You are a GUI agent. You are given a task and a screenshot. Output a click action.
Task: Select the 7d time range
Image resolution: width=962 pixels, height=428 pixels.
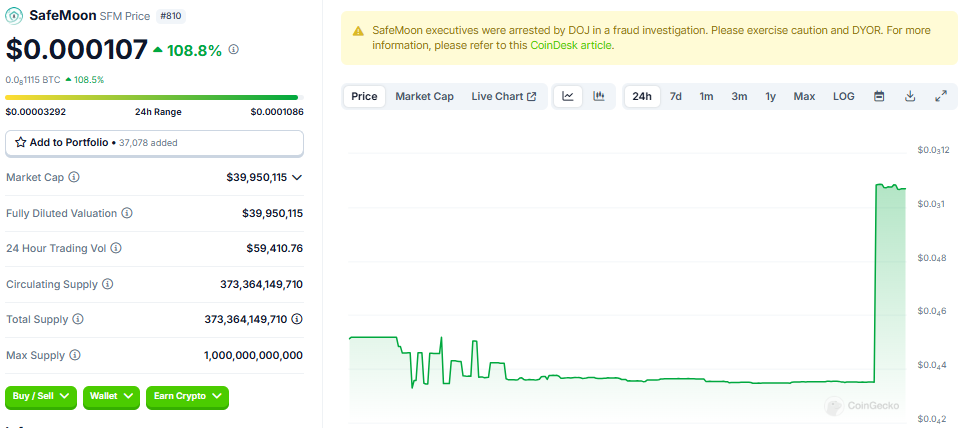pos(676,96)
